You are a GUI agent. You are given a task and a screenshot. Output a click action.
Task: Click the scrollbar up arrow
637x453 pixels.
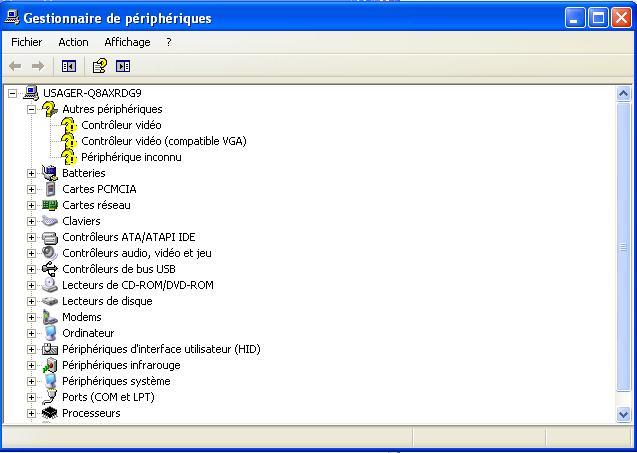click(623, 94)
